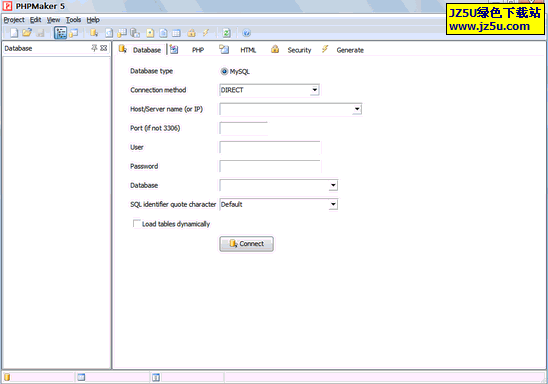Click the Connect button

point(246,244)
